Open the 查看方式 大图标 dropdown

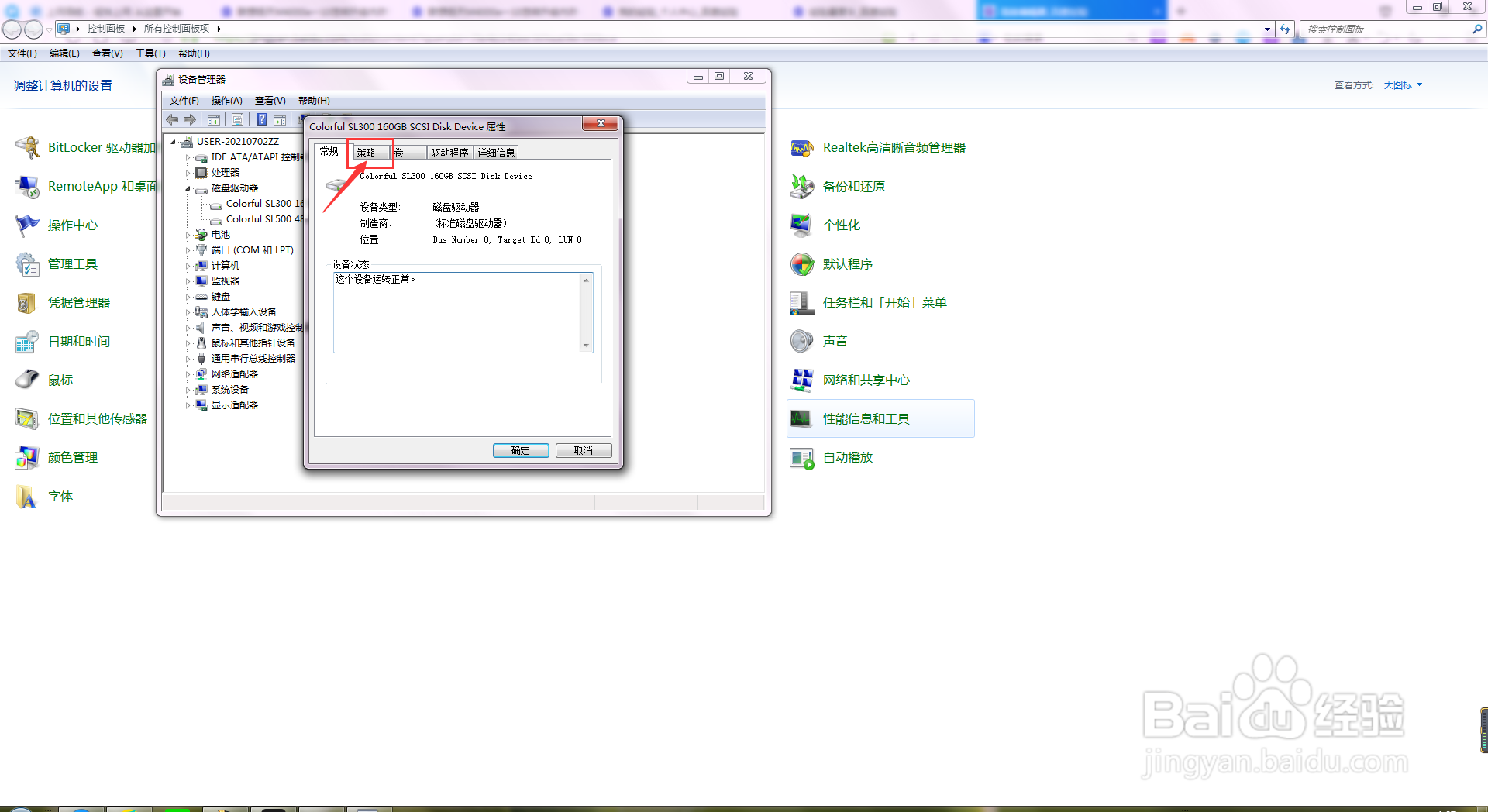coord(1403,85)
